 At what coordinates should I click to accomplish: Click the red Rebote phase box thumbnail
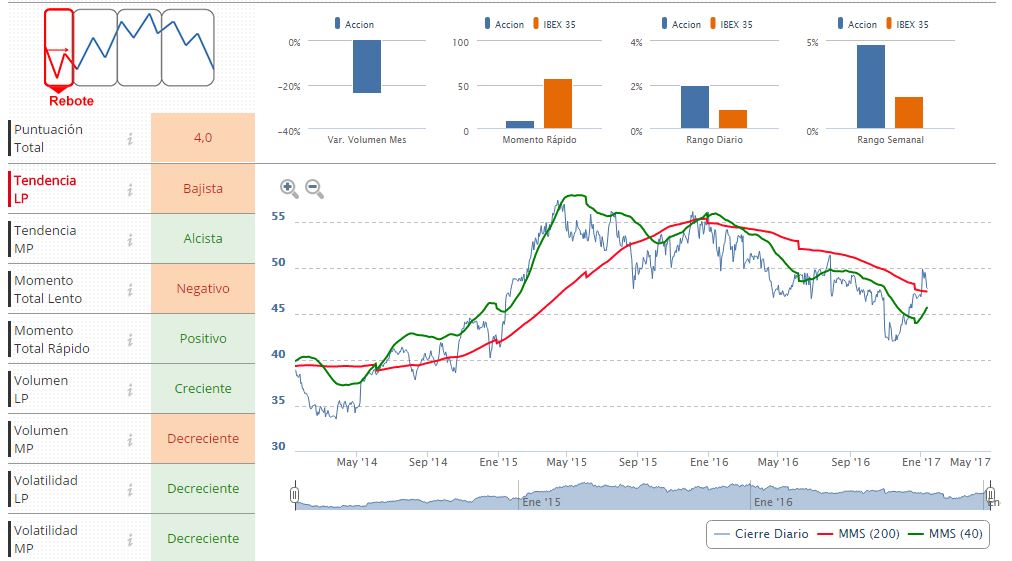(x=59, y=47)
